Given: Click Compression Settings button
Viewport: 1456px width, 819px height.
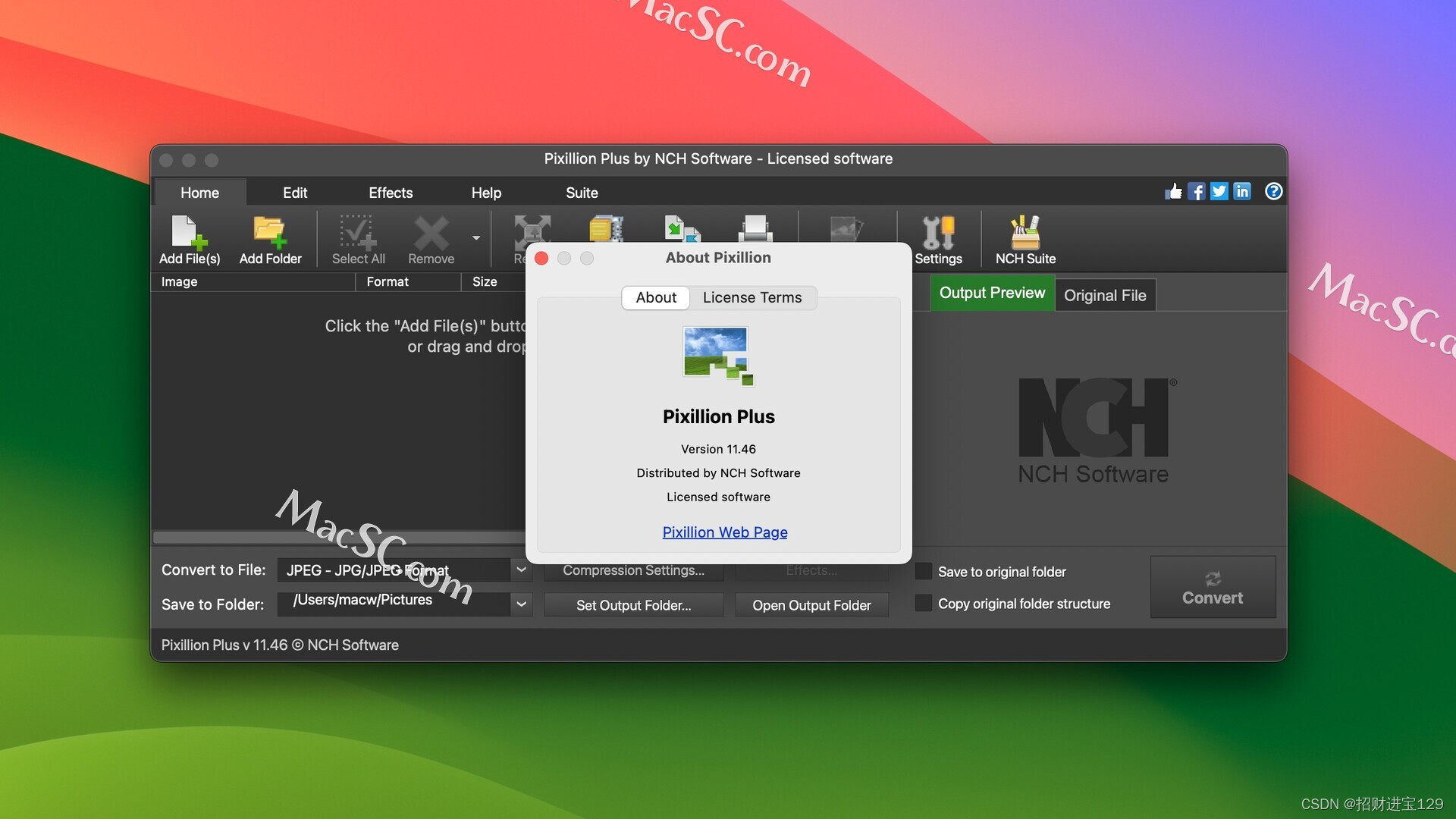Looking at the screenshot, I should point(633,569).
